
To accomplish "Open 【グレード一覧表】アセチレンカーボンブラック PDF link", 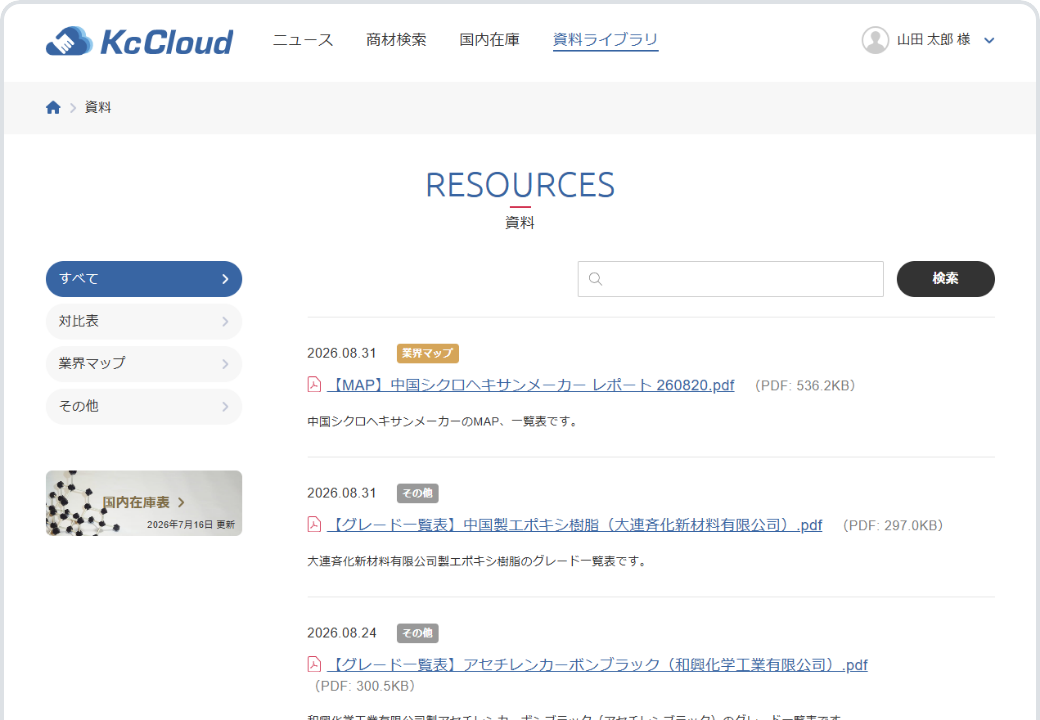I will pyautogui.click(x=597, y=665).
